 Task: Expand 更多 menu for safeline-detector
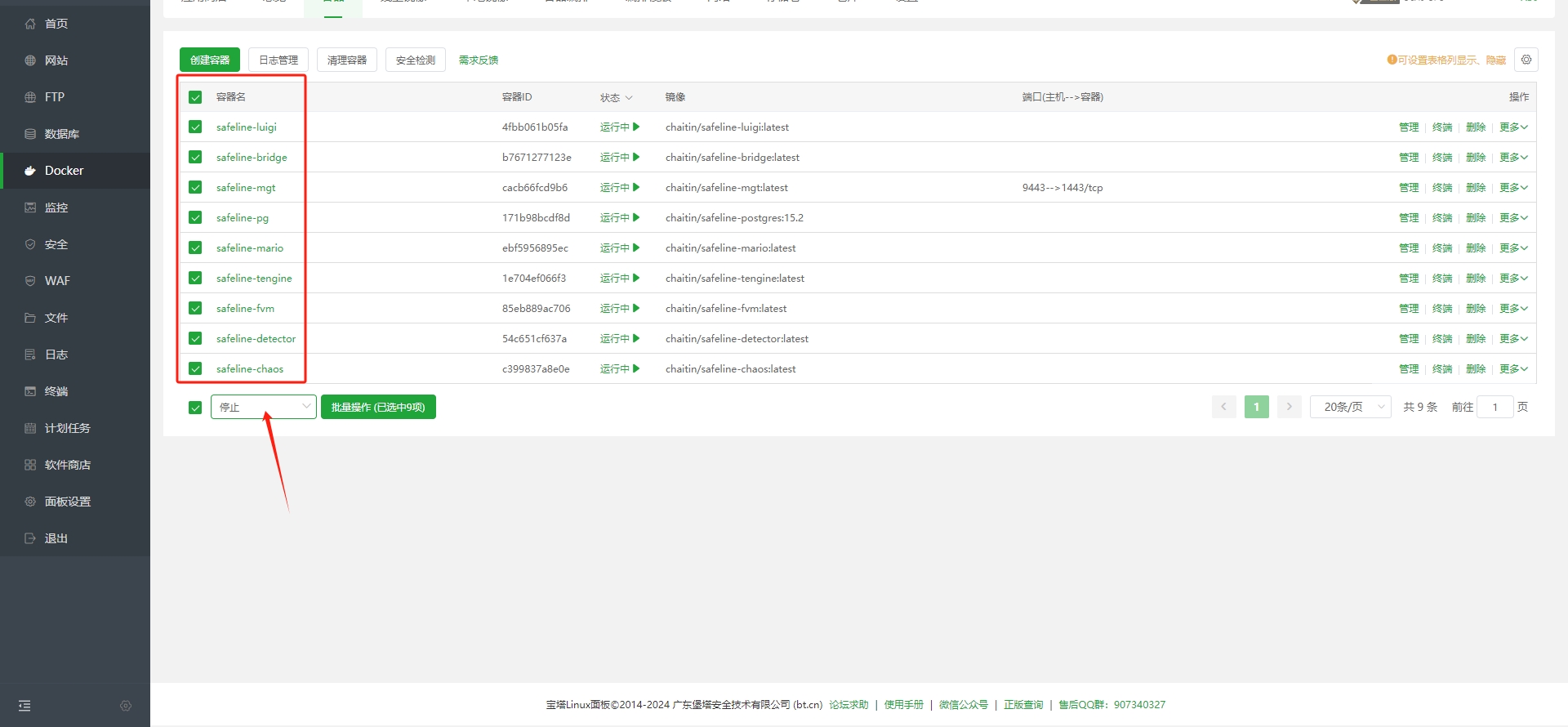coord(1513,338)
